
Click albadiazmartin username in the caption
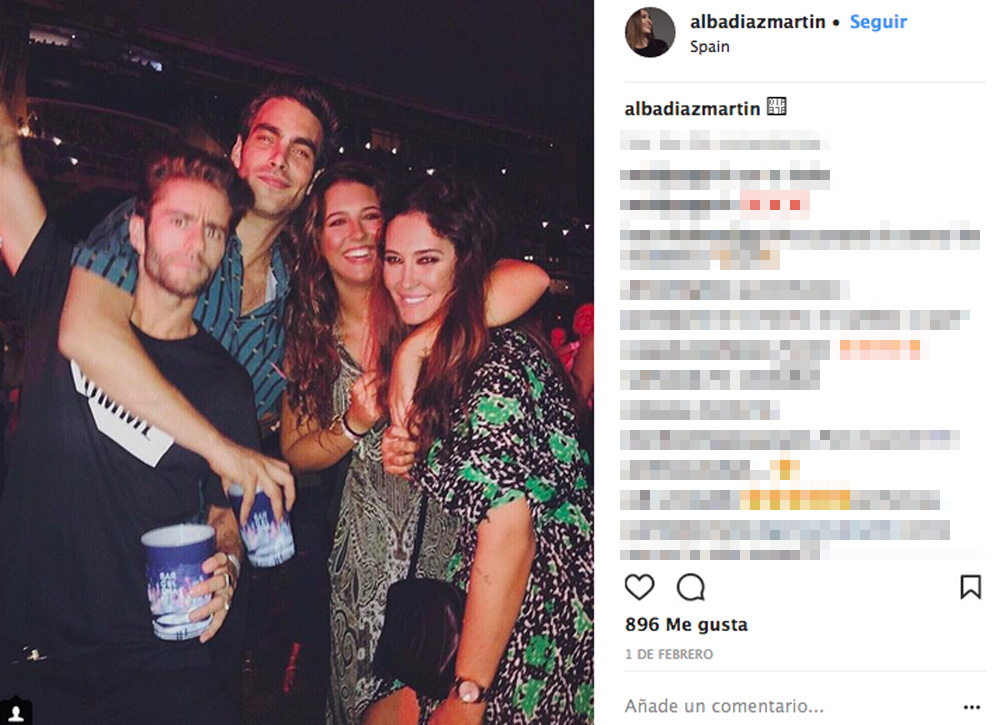tap(692, 109)
